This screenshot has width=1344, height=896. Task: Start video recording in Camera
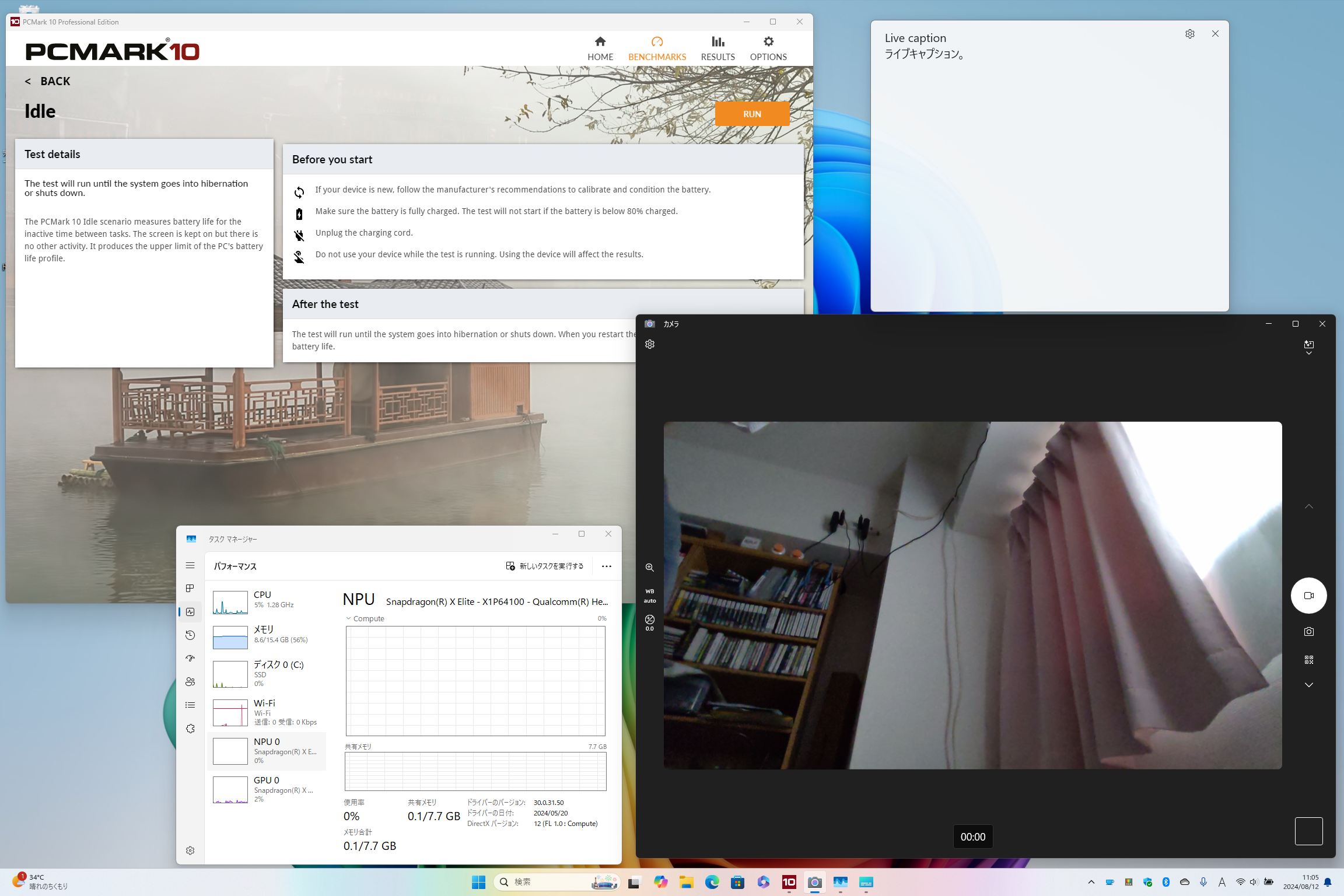click(x=1308, y=596)
